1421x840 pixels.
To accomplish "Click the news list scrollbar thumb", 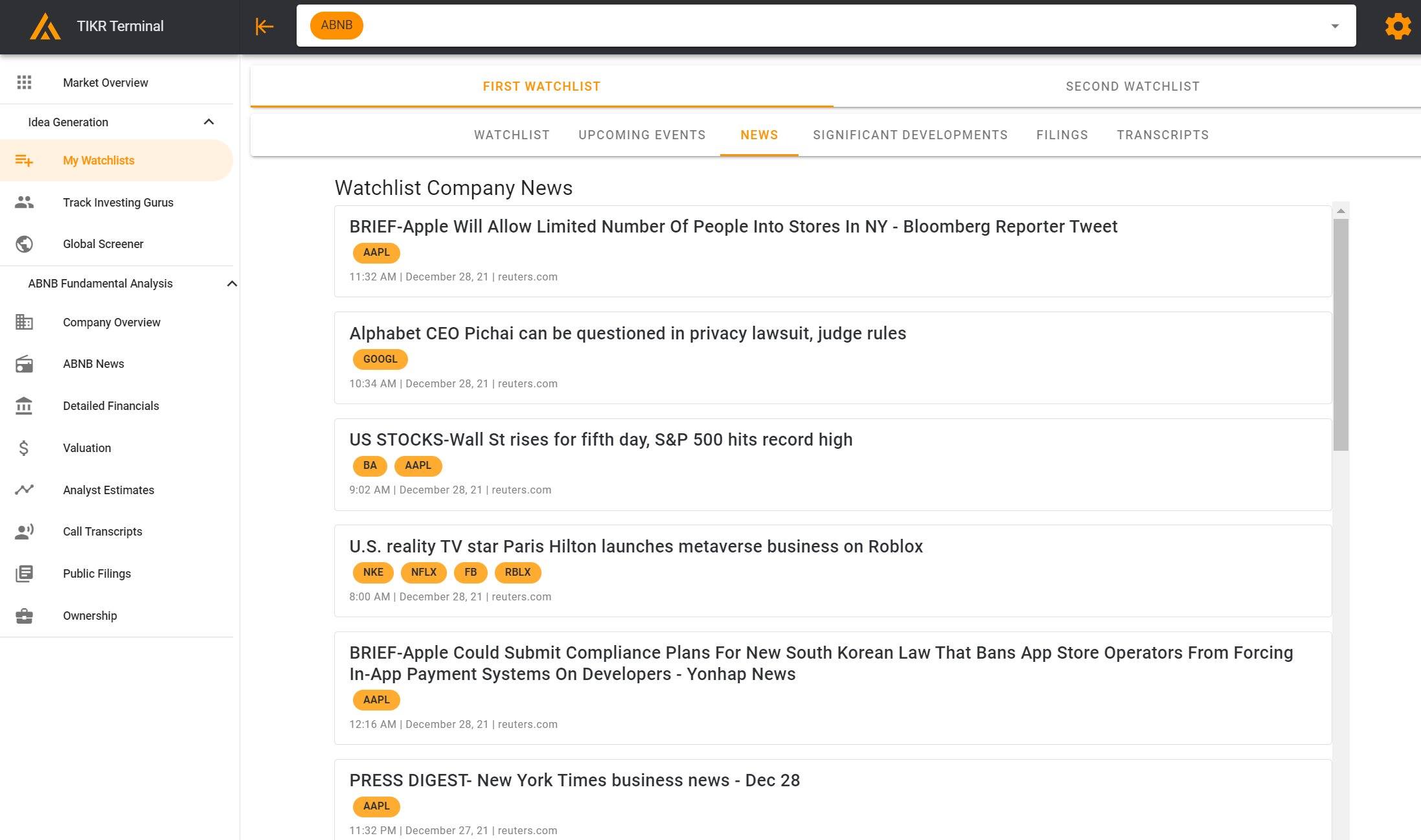I will [1341, 335].
